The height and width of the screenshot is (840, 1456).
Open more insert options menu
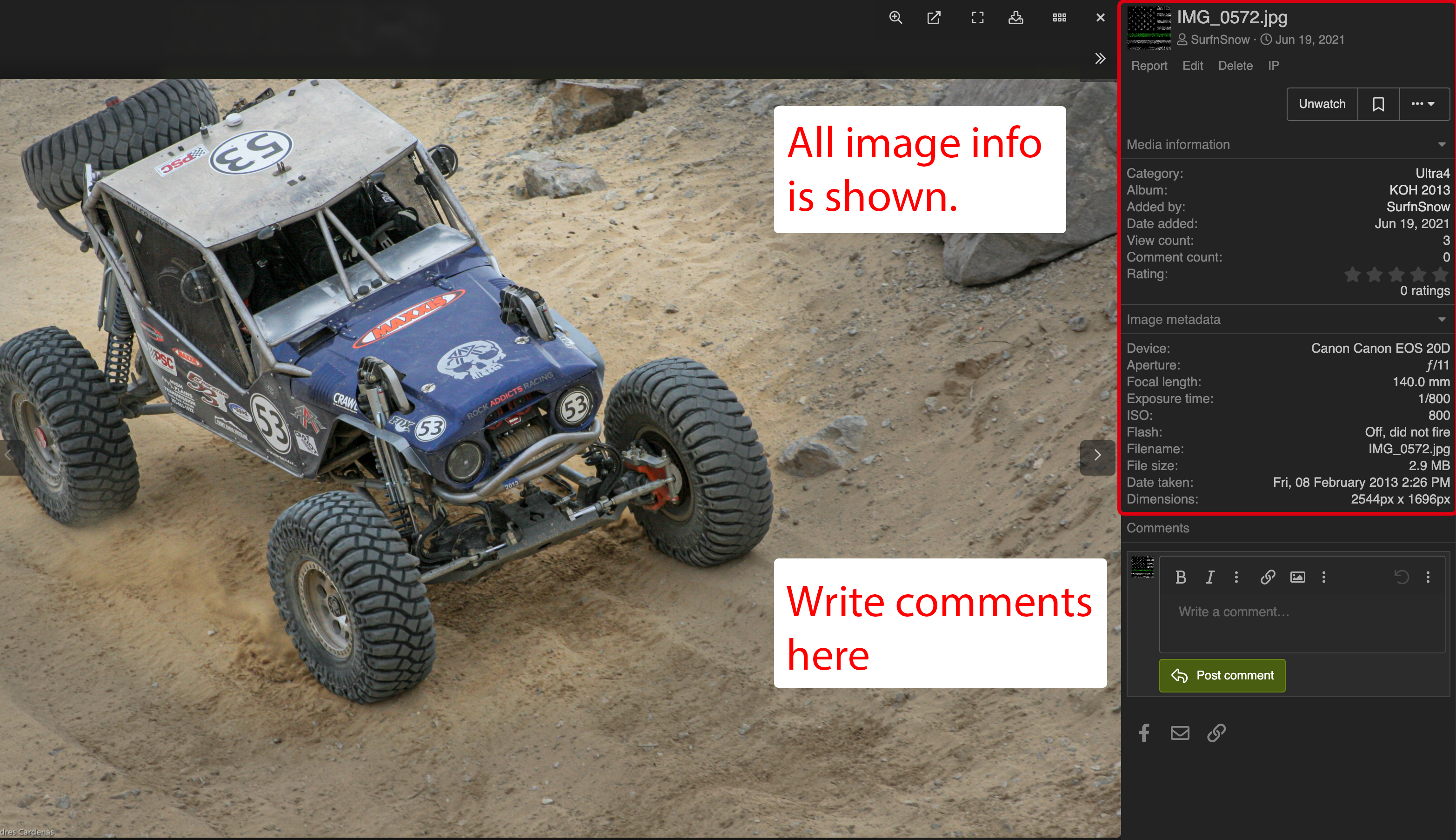pyautogui.click(x=1323, y=577)
